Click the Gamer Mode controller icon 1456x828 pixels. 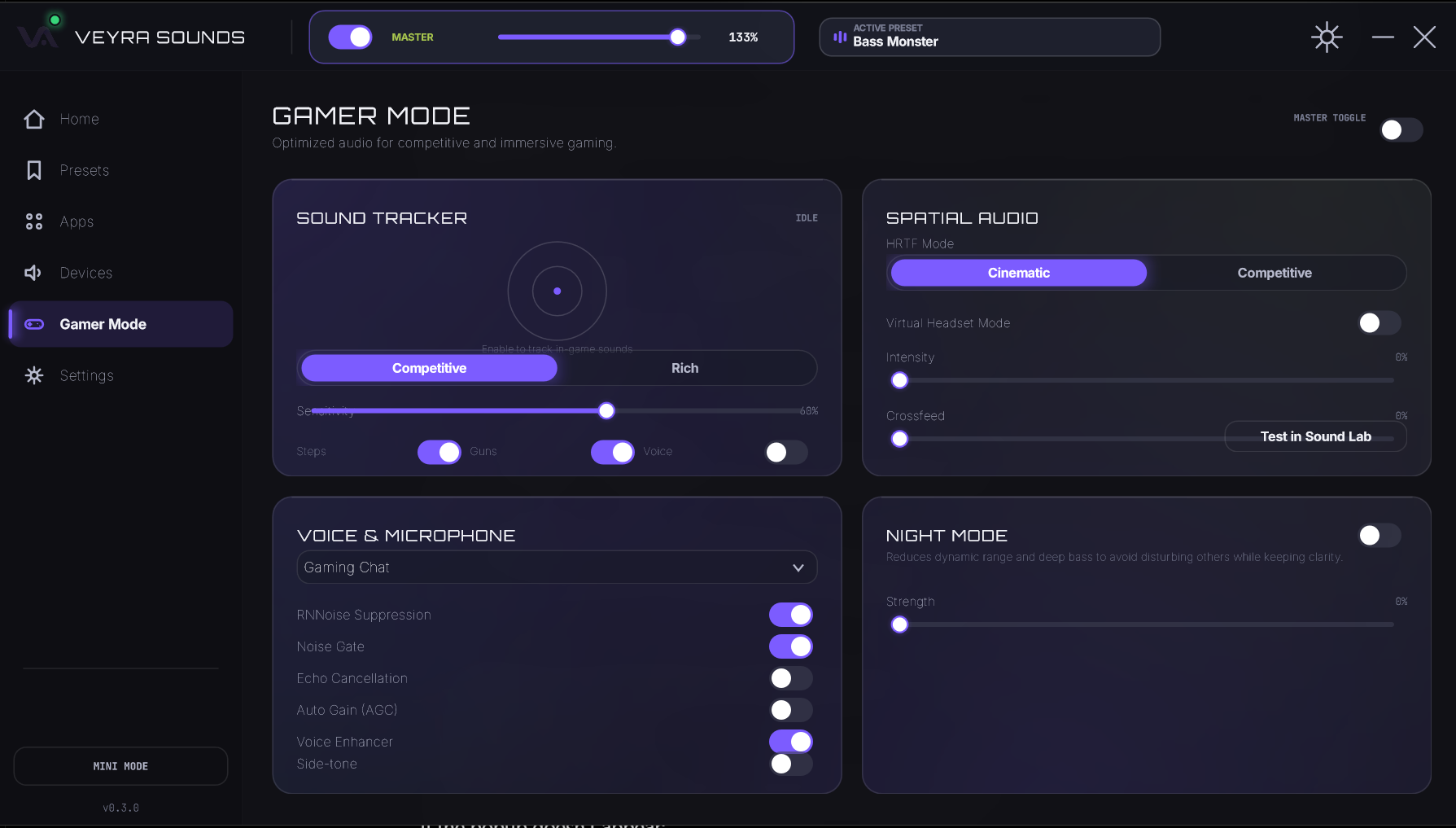[34, 324]
